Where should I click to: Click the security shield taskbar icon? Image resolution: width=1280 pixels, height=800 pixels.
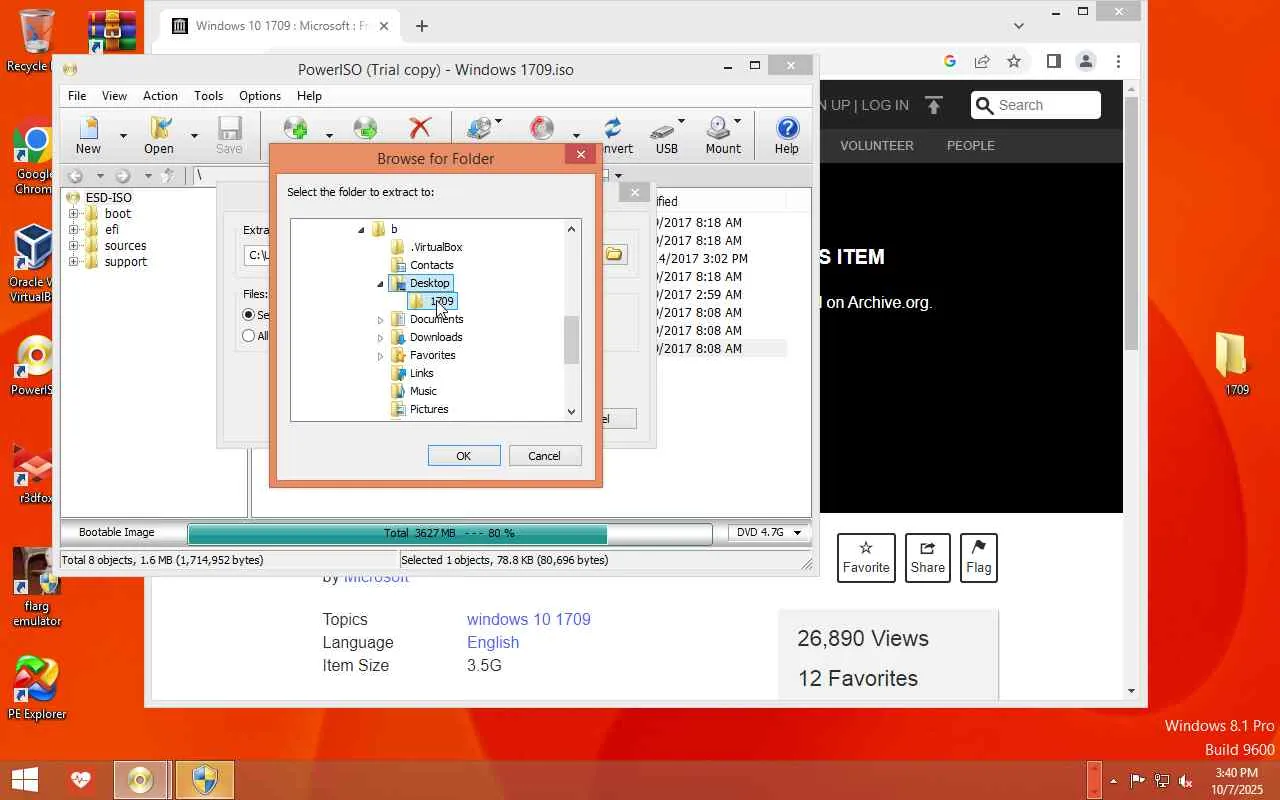pyautogui.click(x=204, y=780)
